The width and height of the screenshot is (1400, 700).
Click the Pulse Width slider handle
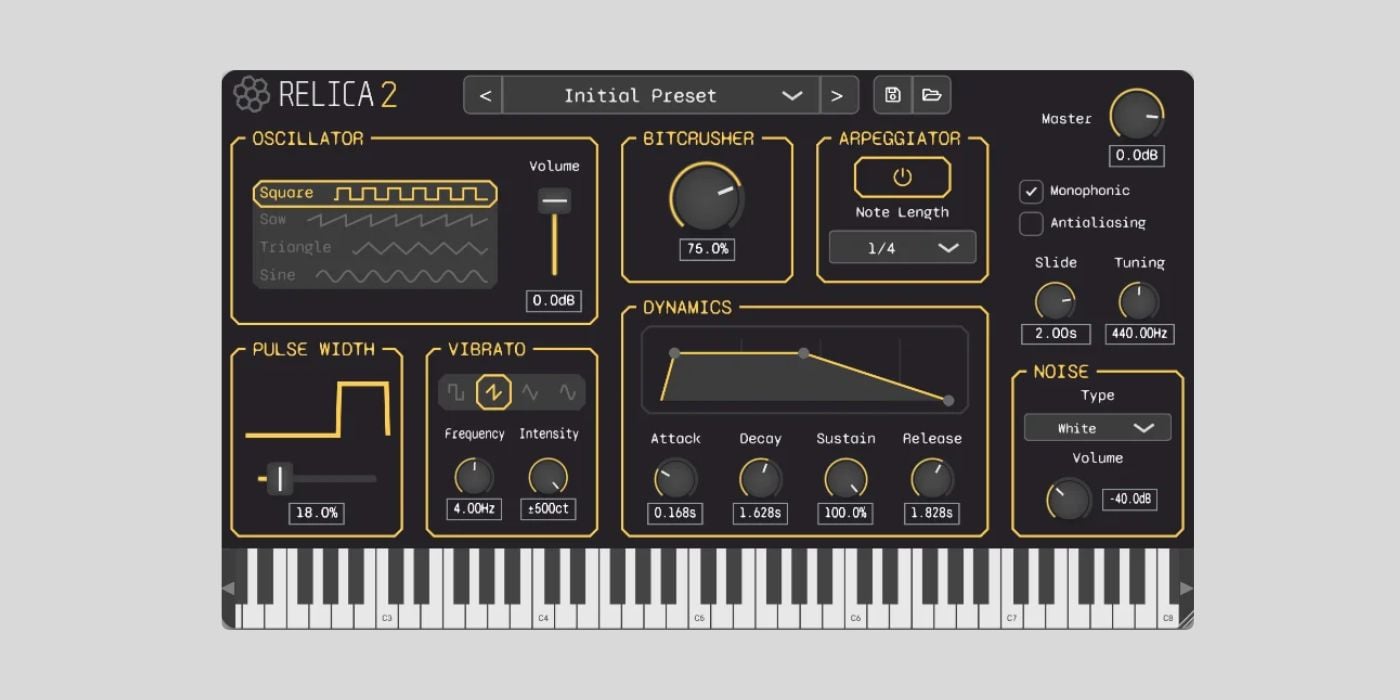click(x=280, y=479)
